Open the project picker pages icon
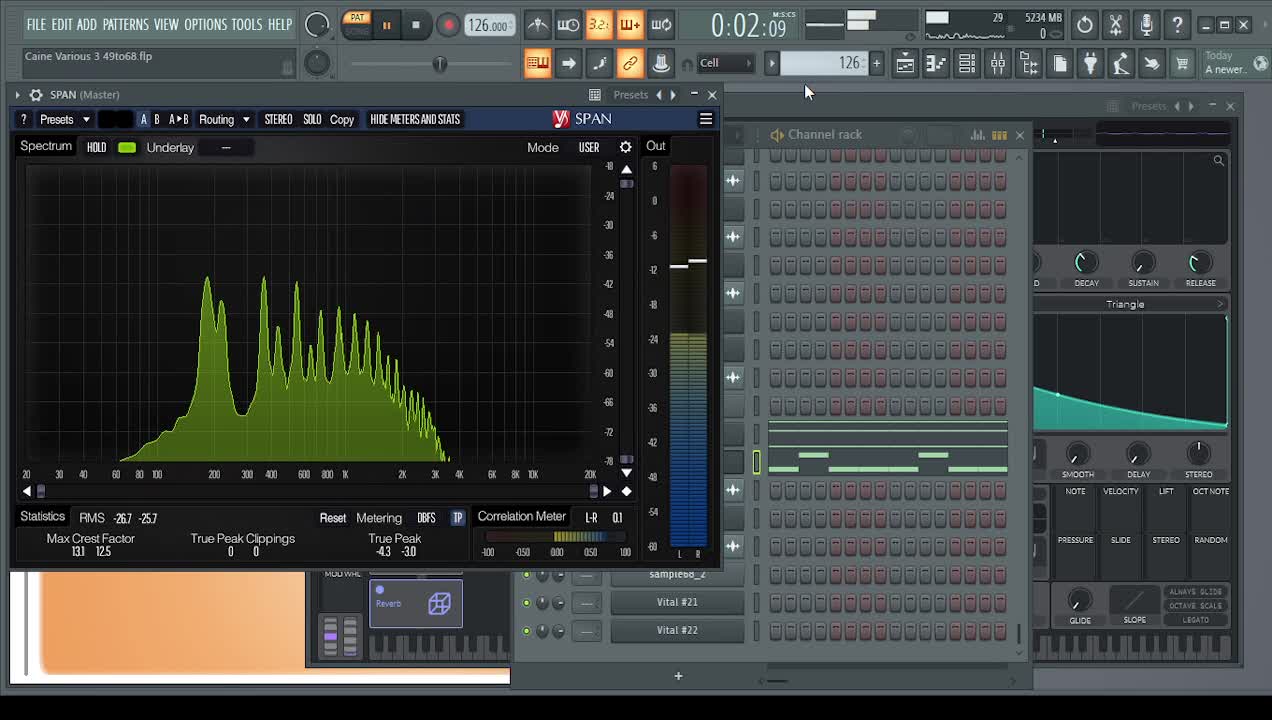 click(x=1060, y=64)
